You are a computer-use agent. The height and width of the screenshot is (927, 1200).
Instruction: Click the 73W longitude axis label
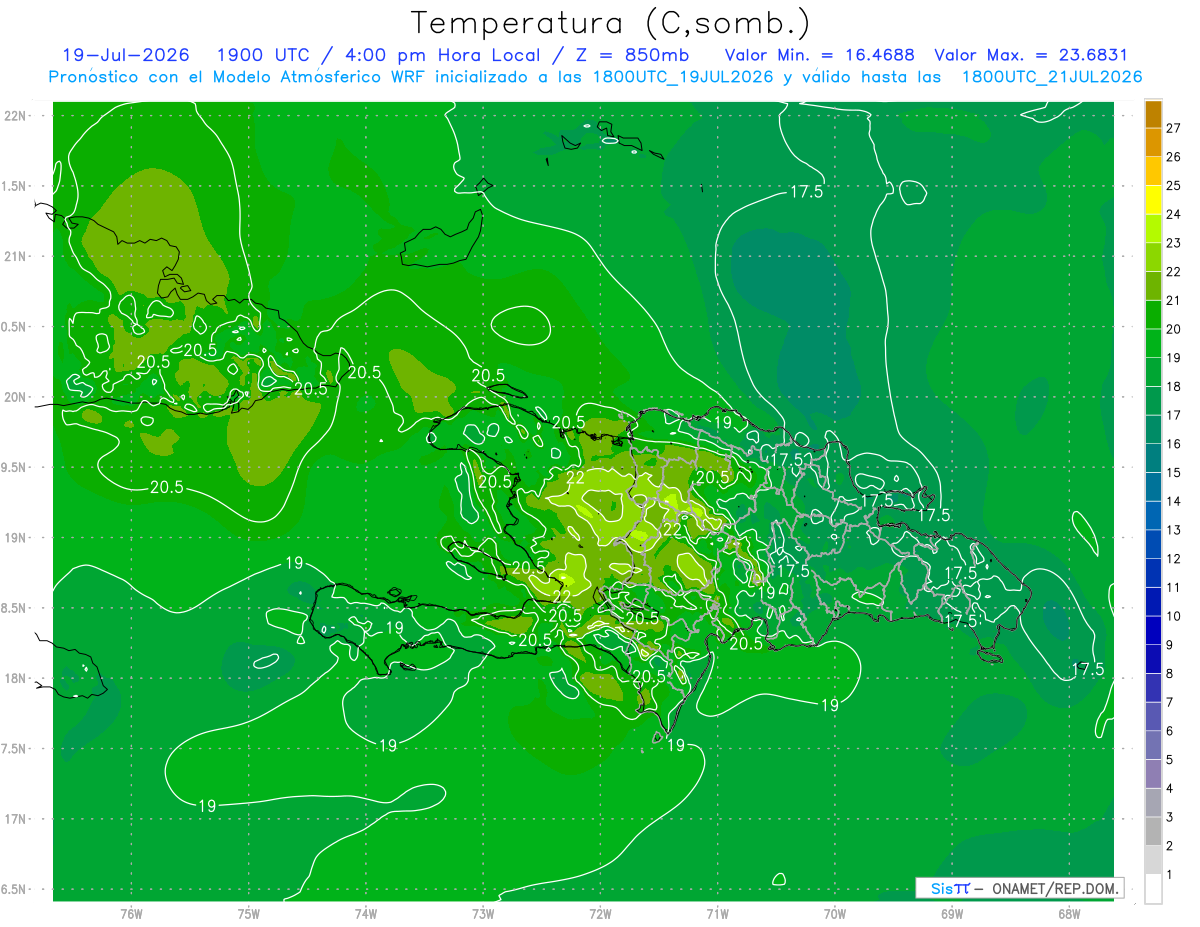point(483,913)
